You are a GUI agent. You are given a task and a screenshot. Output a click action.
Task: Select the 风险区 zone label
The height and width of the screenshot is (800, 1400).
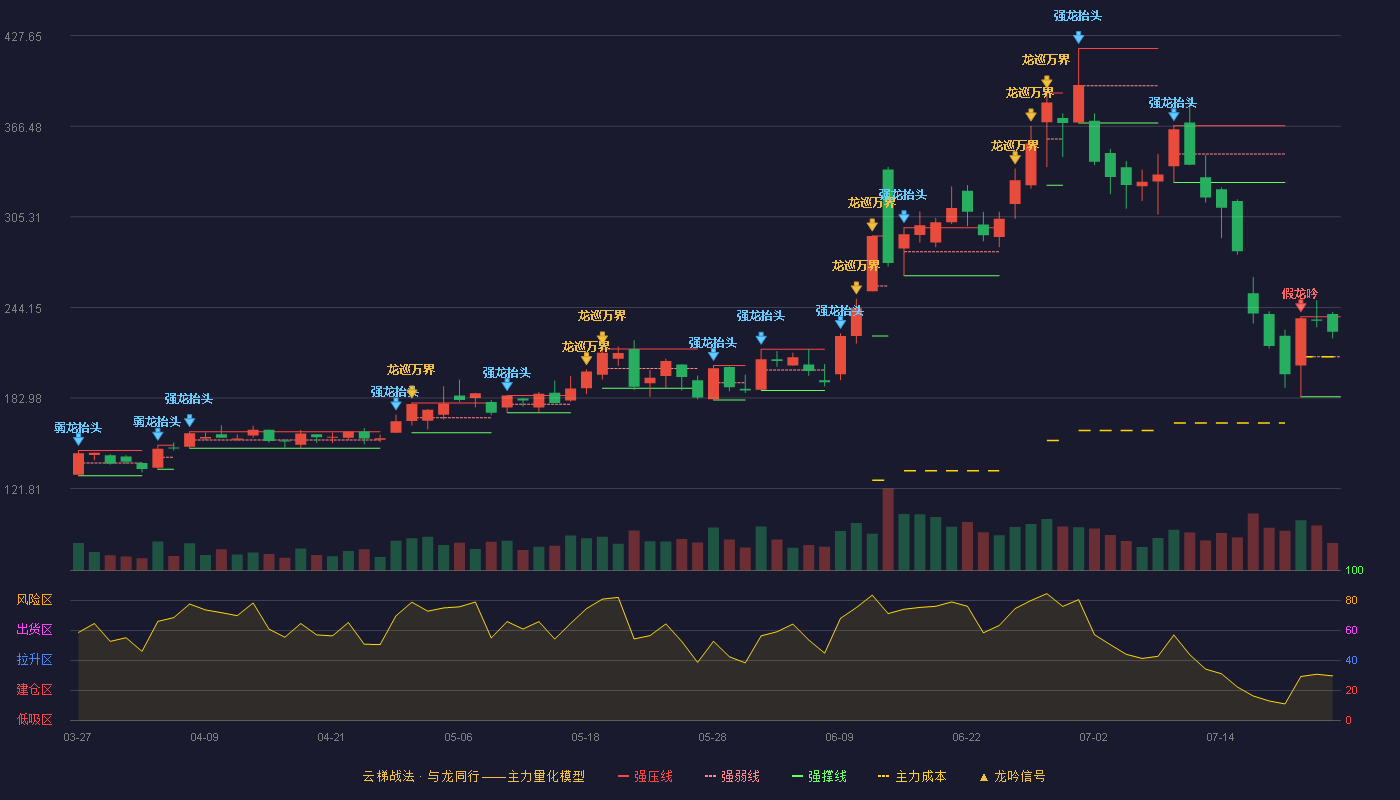coord(34,600)
